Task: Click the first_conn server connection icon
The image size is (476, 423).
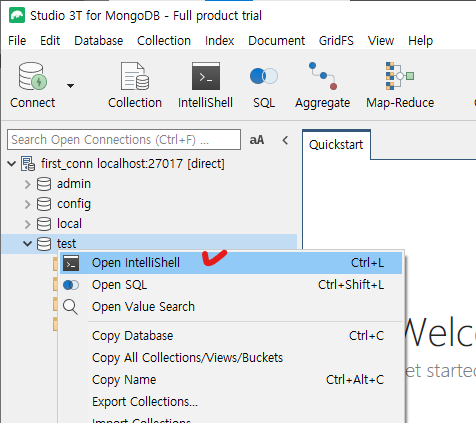Action: (x=28, y=164)
